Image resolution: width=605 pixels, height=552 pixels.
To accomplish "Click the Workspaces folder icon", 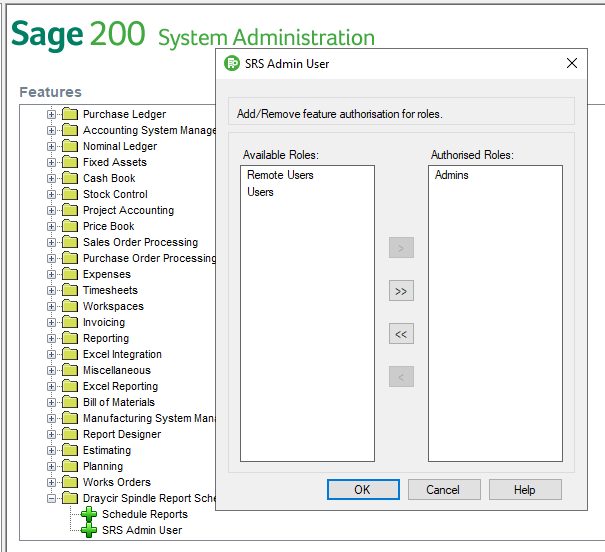I will tap(70, 306).
